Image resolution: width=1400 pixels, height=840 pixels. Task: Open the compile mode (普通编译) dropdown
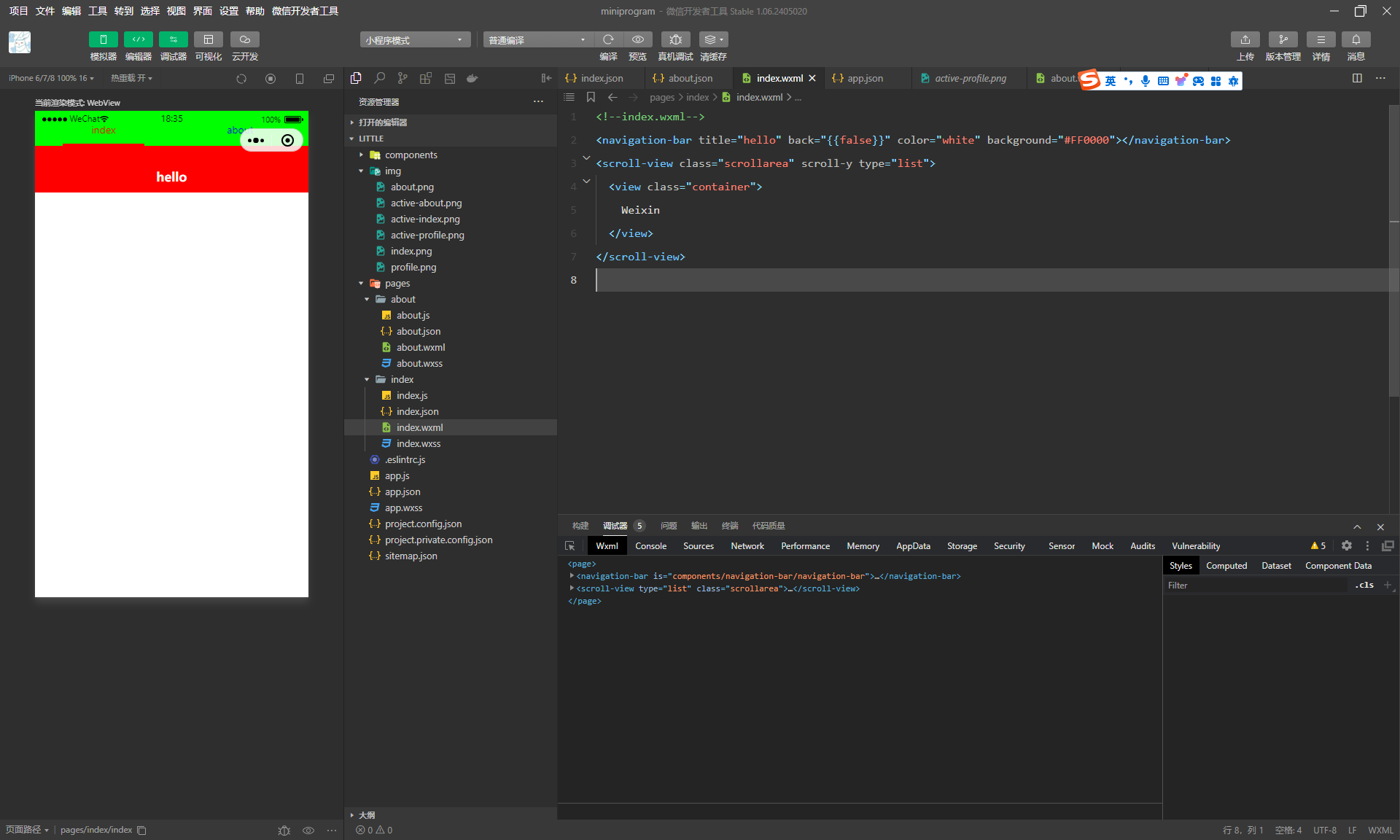click(x=537, y=39)
